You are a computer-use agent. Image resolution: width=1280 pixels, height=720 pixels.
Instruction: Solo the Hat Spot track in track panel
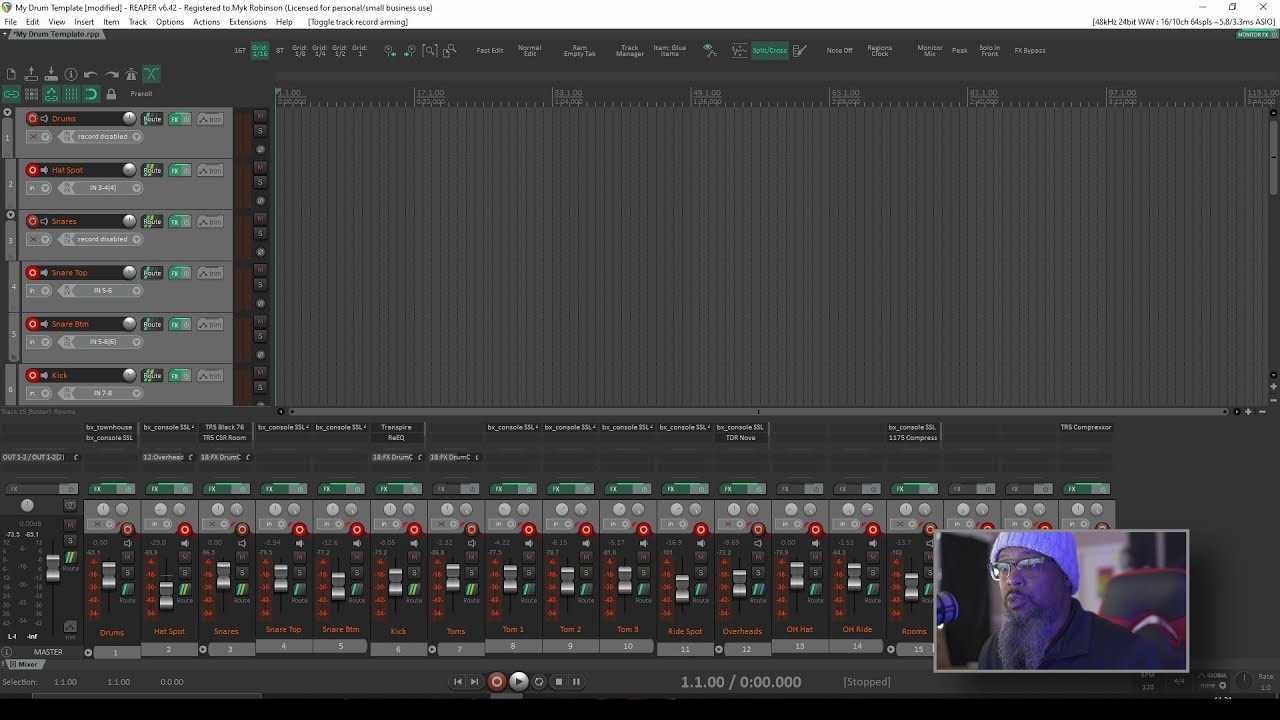pyautogui.click(x=261, y=182)
